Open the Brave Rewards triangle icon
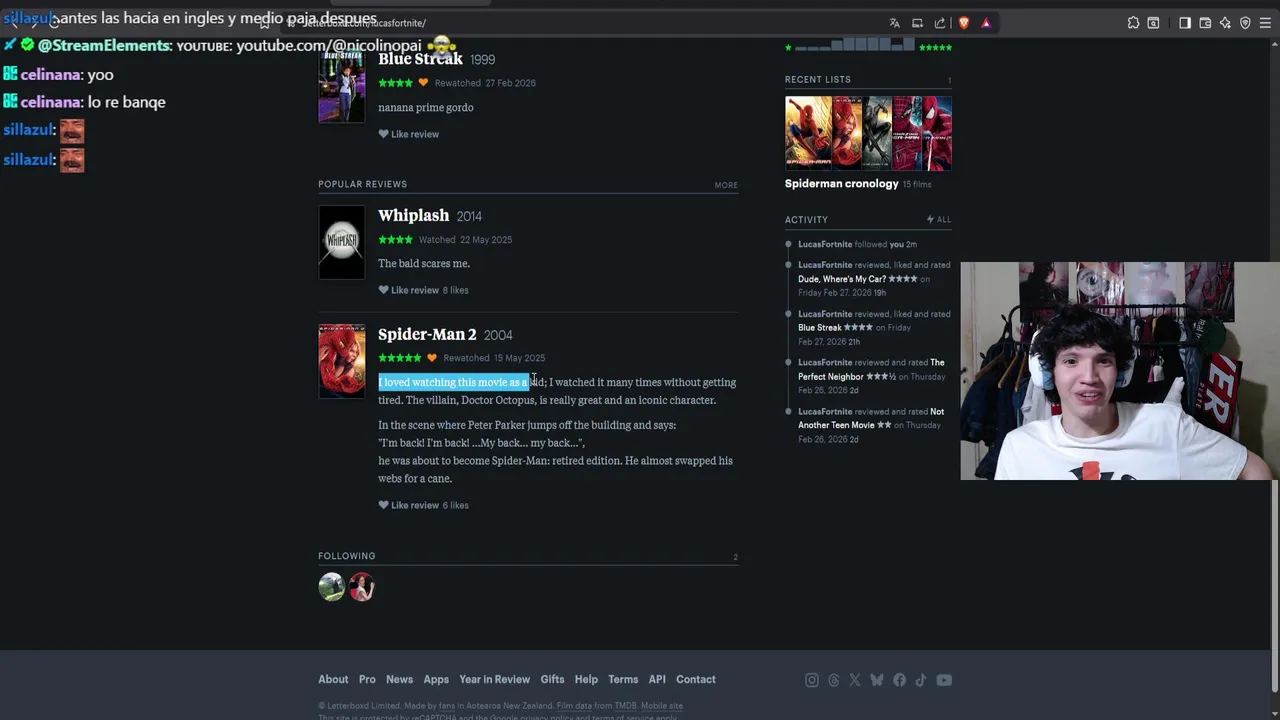 [986, 23]
